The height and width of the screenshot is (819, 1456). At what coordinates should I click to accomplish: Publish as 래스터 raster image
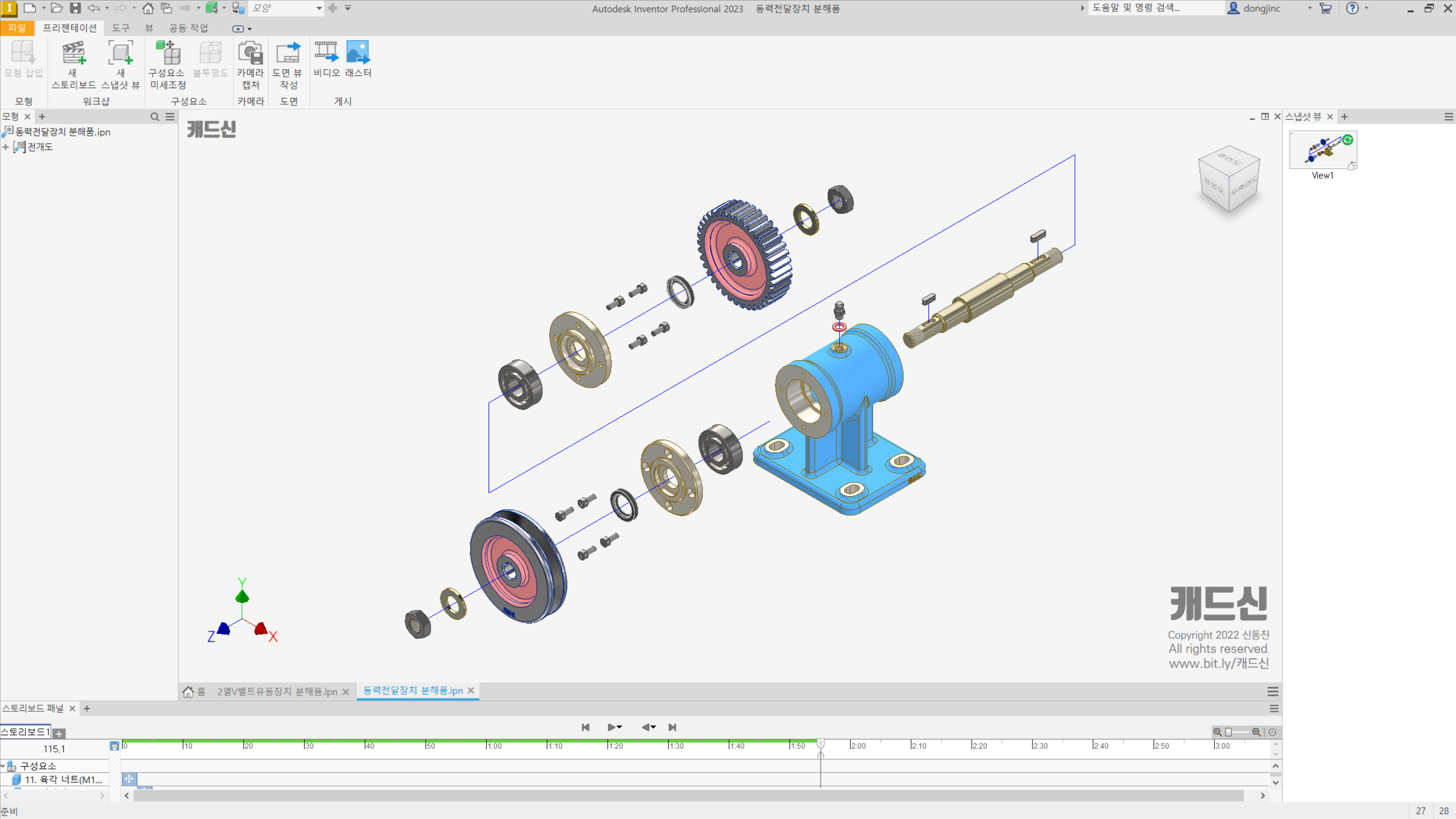[358, 58]
